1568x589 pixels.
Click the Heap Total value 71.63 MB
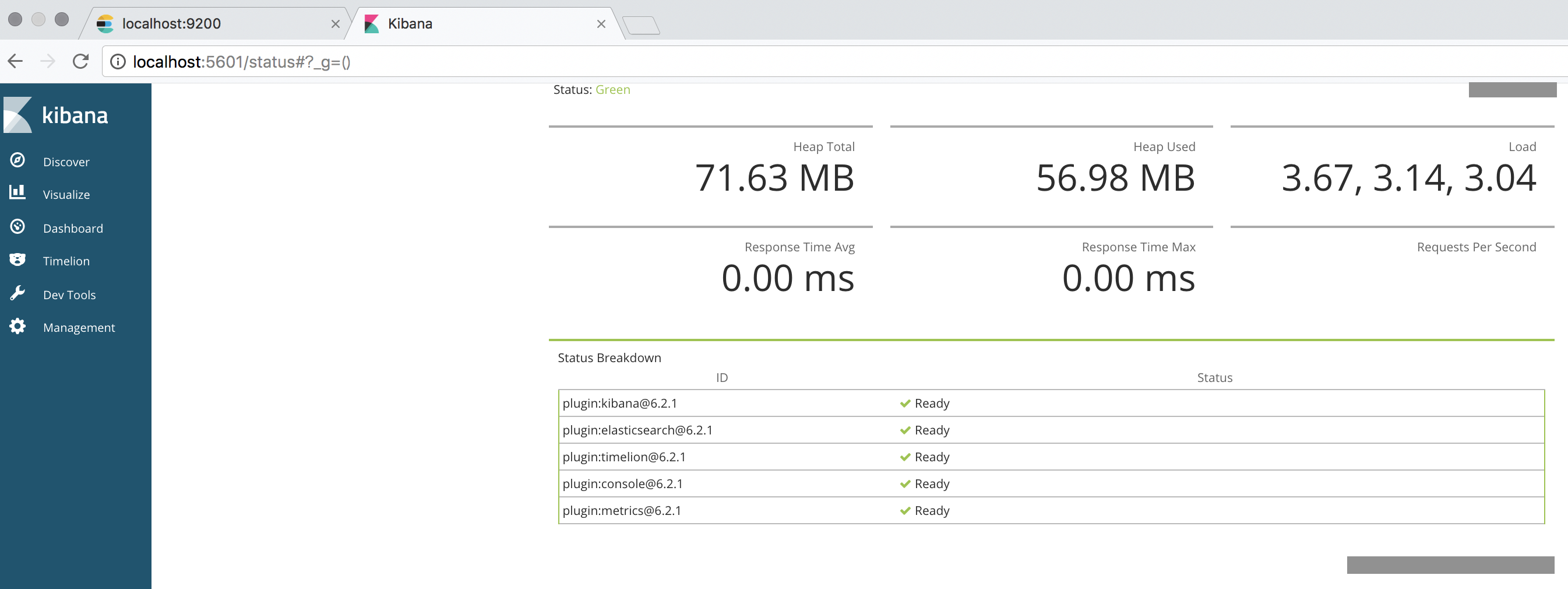[774, 178]
